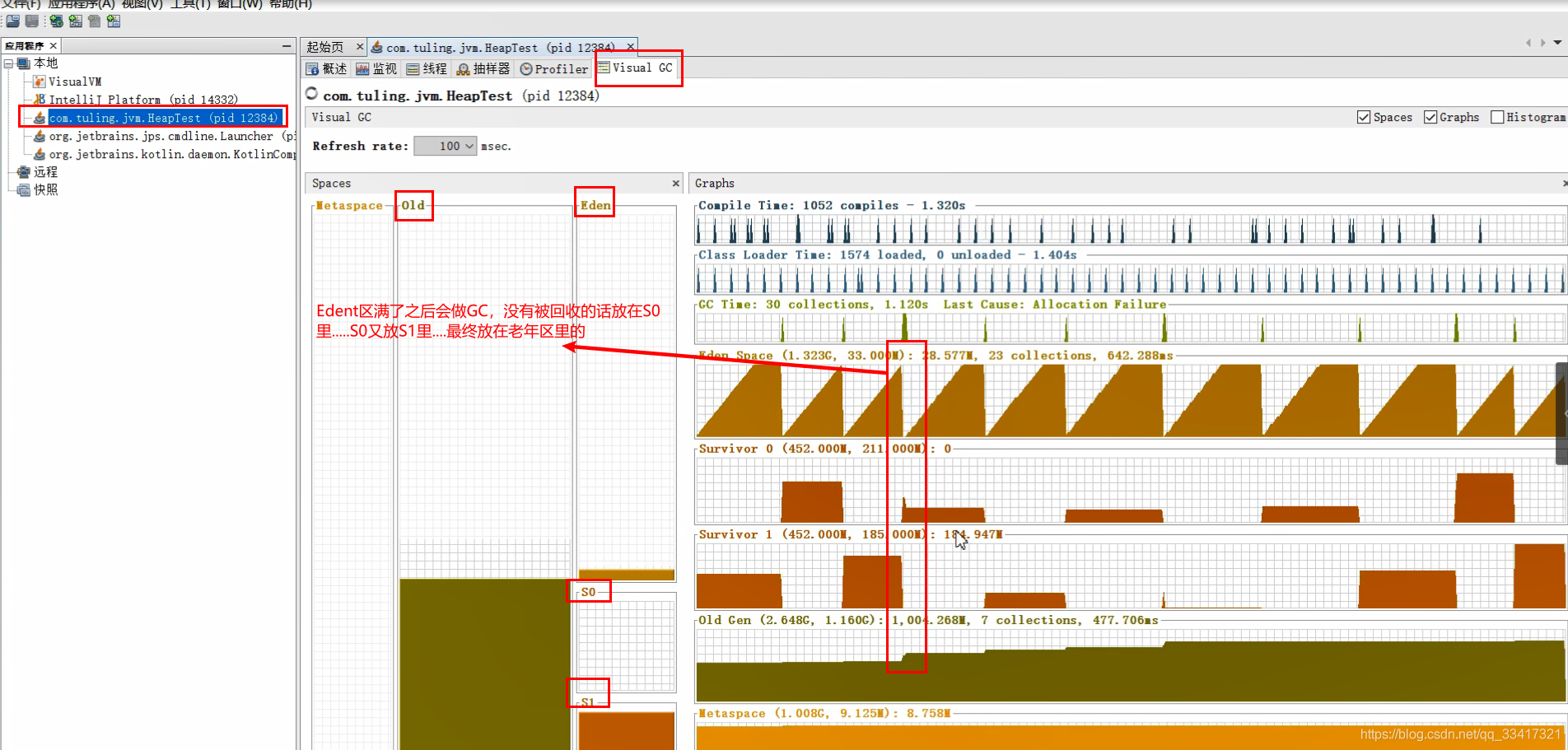Click the Add Application Snapshot toolbar icon

tap(114, 21)
